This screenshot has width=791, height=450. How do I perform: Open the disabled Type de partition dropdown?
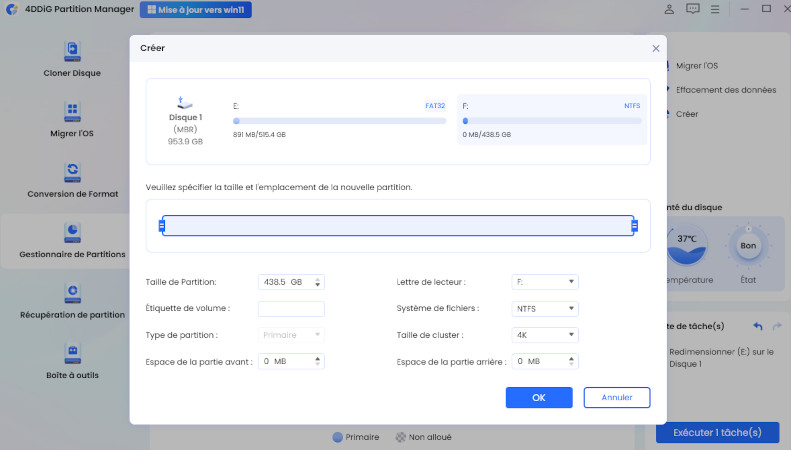click(291, 335)
